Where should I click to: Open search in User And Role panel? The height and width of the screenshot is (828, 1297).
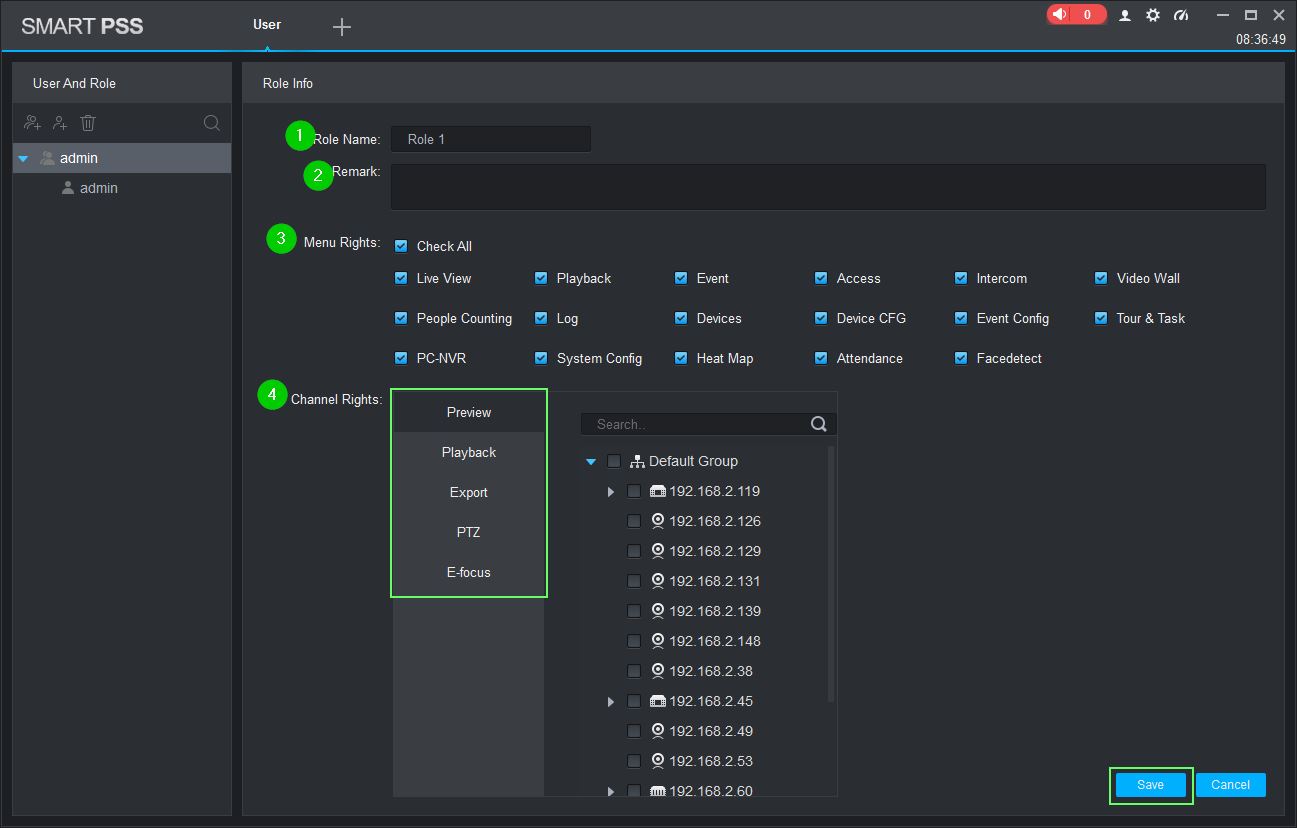click(x=212, y=123)
